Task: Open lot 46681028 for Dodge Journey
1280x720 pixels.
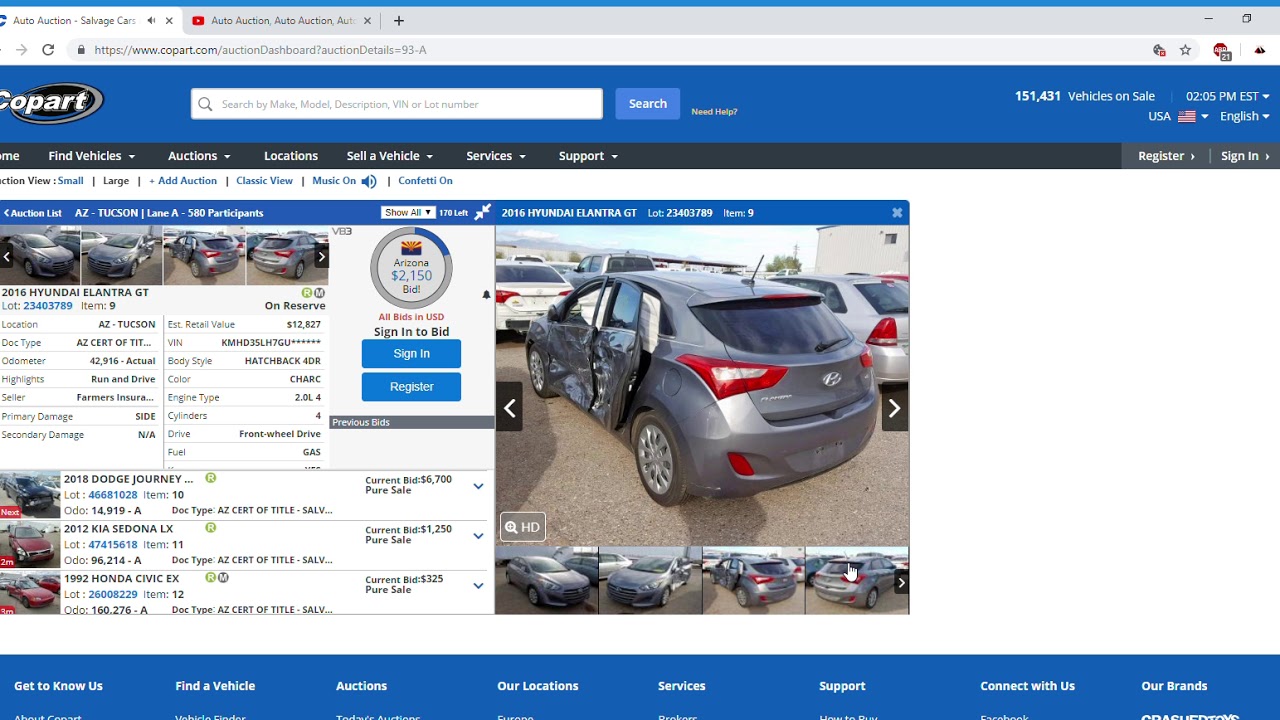Action: coord(112,495)
